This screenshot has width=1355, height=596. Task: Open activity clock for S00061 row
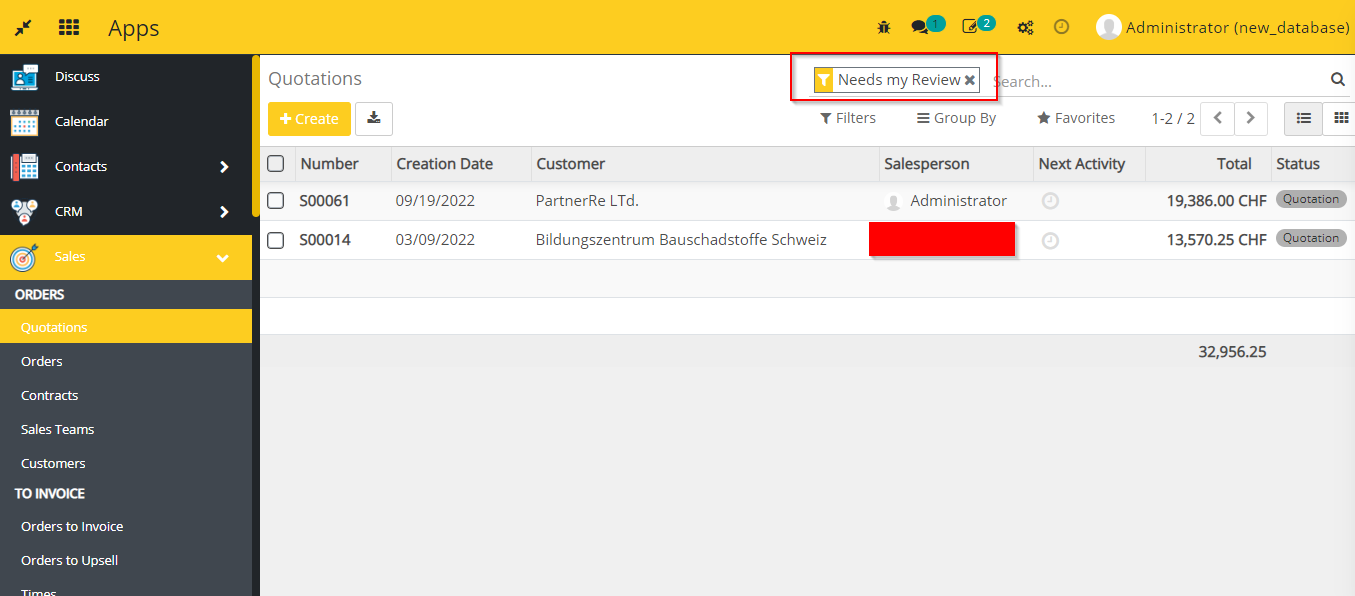point(1050,201)
